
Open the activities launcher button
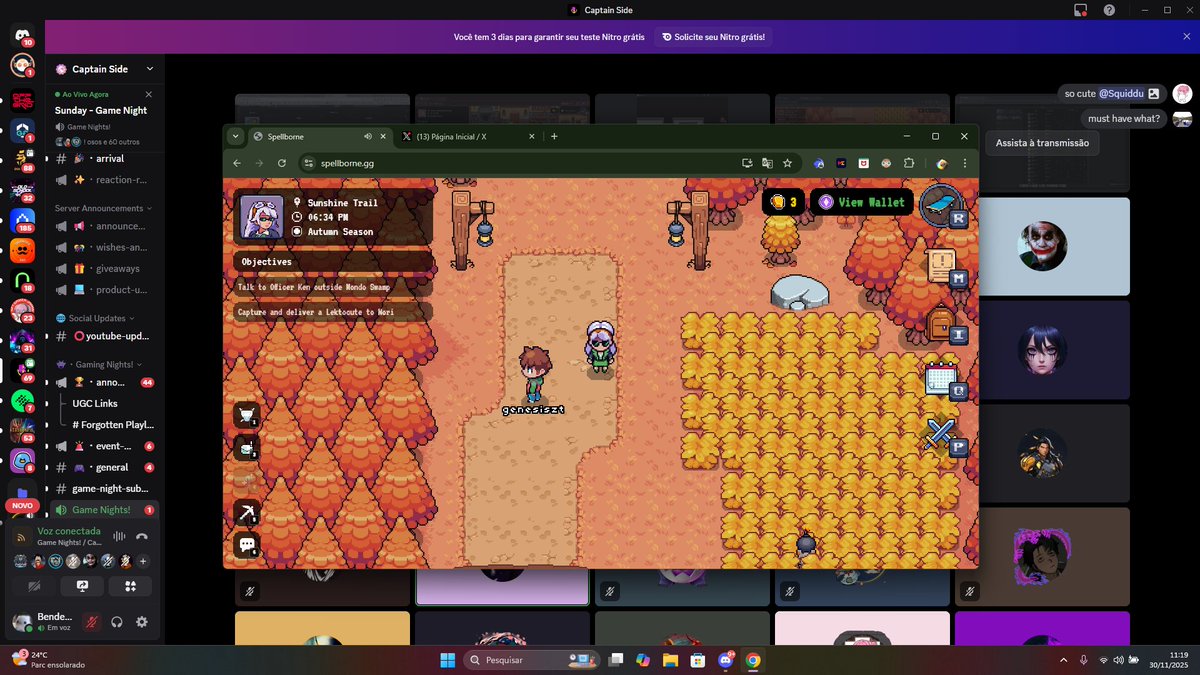(130, 586)
